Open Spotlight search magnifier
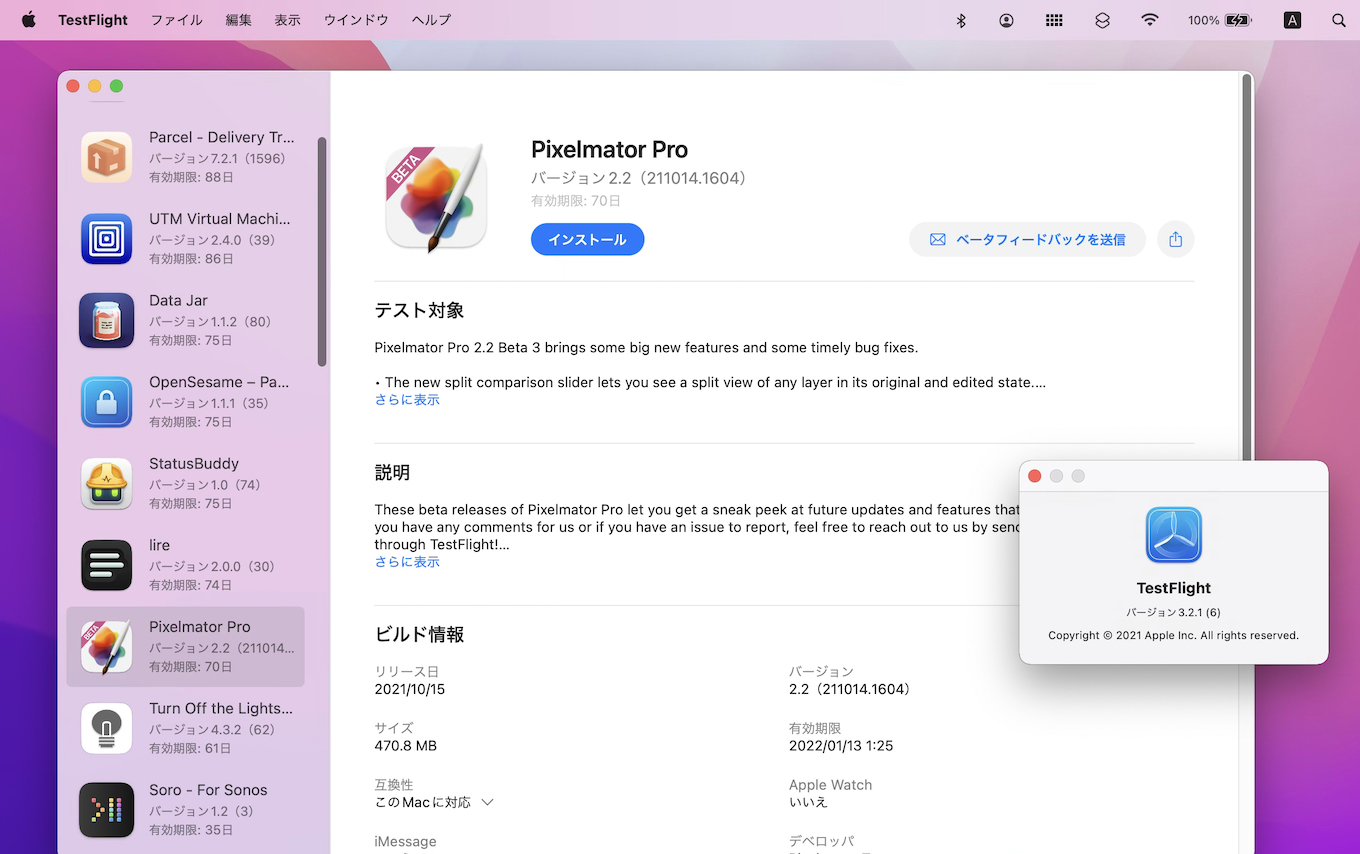 (x=1339, y=20)
